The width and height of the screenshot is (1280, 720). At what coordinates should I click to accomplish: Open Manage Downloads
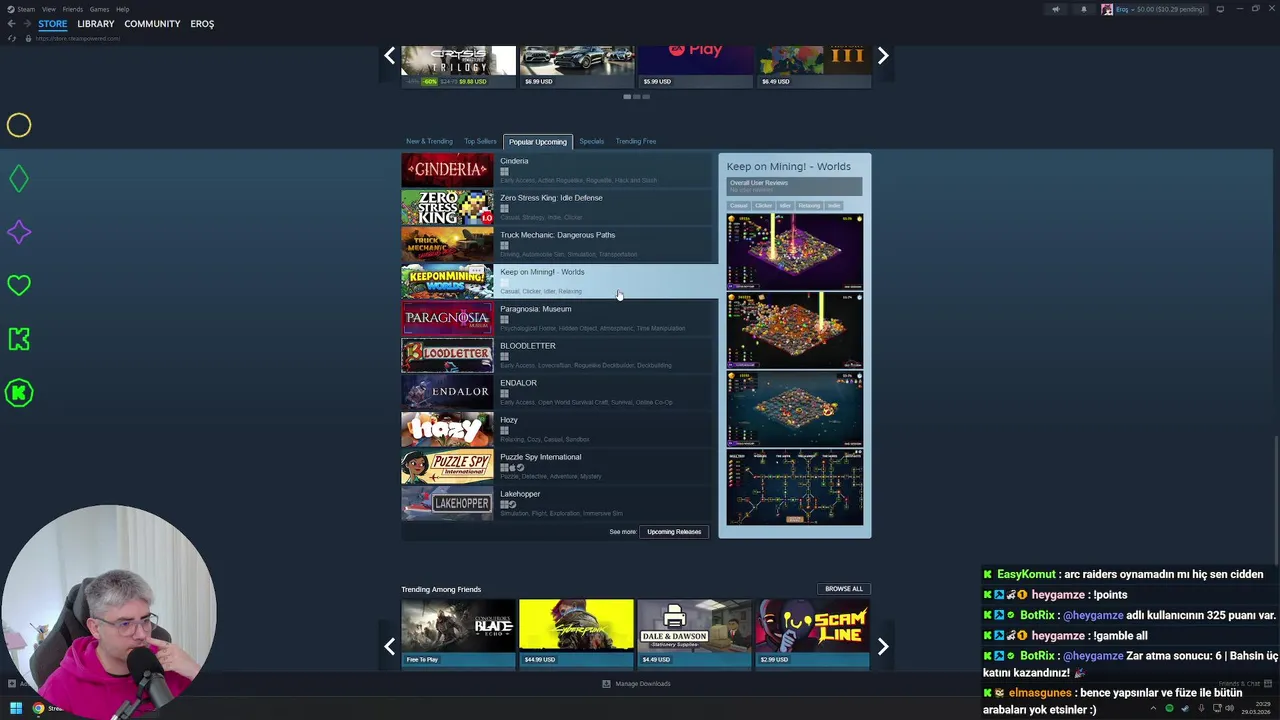click(643, 684)
